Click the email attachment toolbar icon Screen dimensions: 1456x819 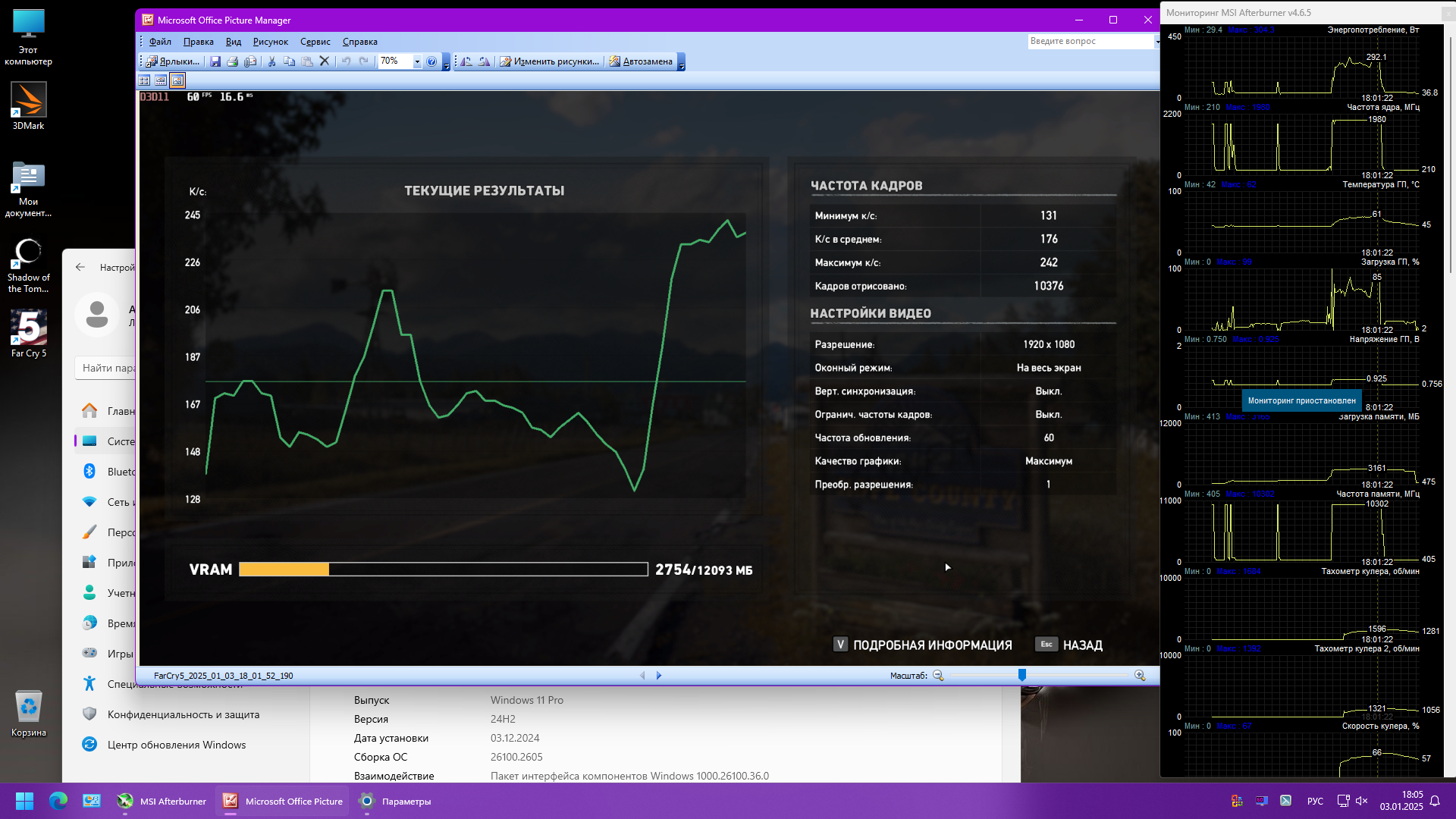pos(250,61)
